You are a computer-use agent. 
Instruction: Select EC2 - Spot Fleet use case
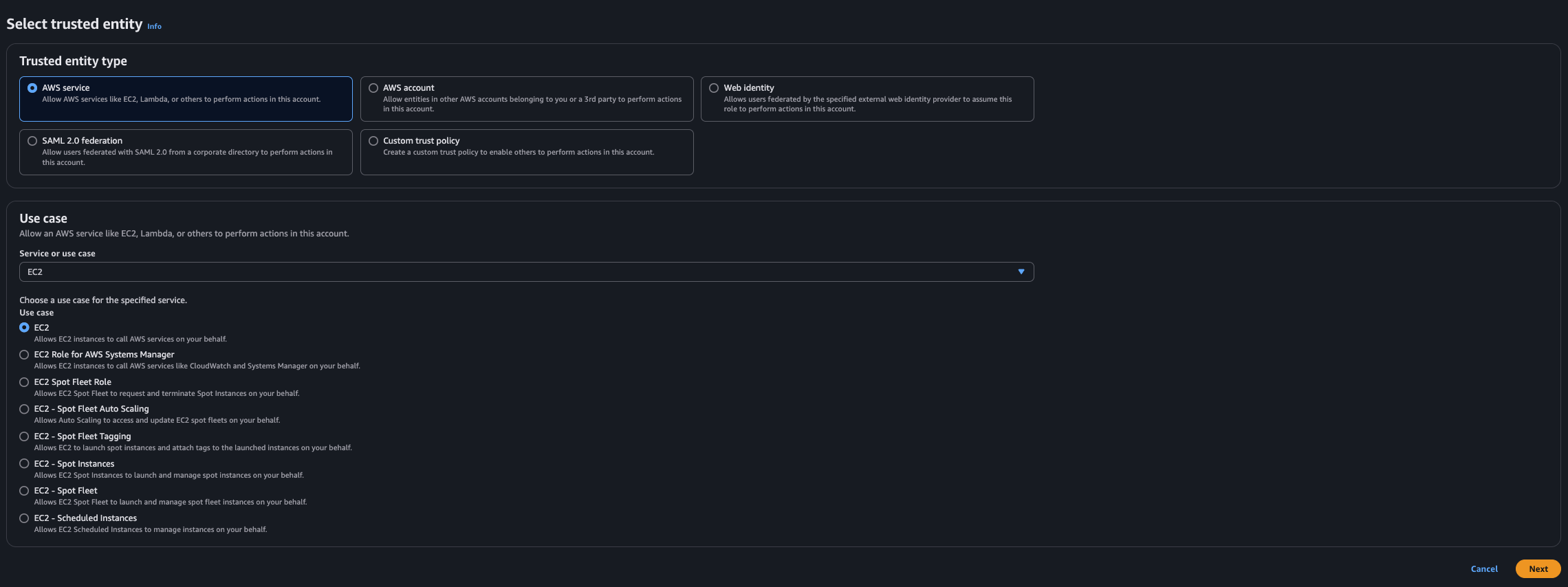(x=24, y=491)
